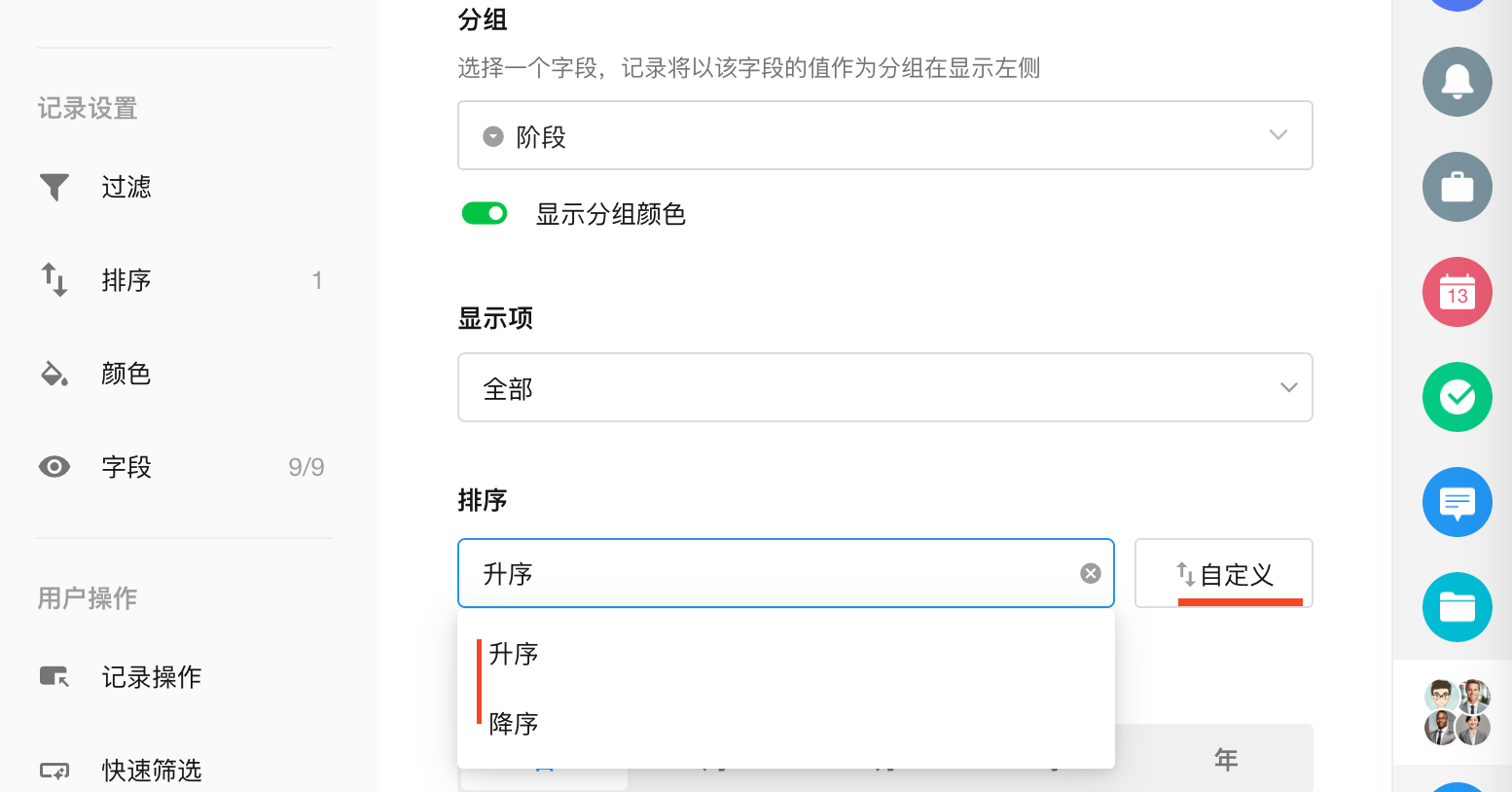Click the 升序 sort order combo box
The height and width of the screenshot is (792, 1512).
[769, 574]
